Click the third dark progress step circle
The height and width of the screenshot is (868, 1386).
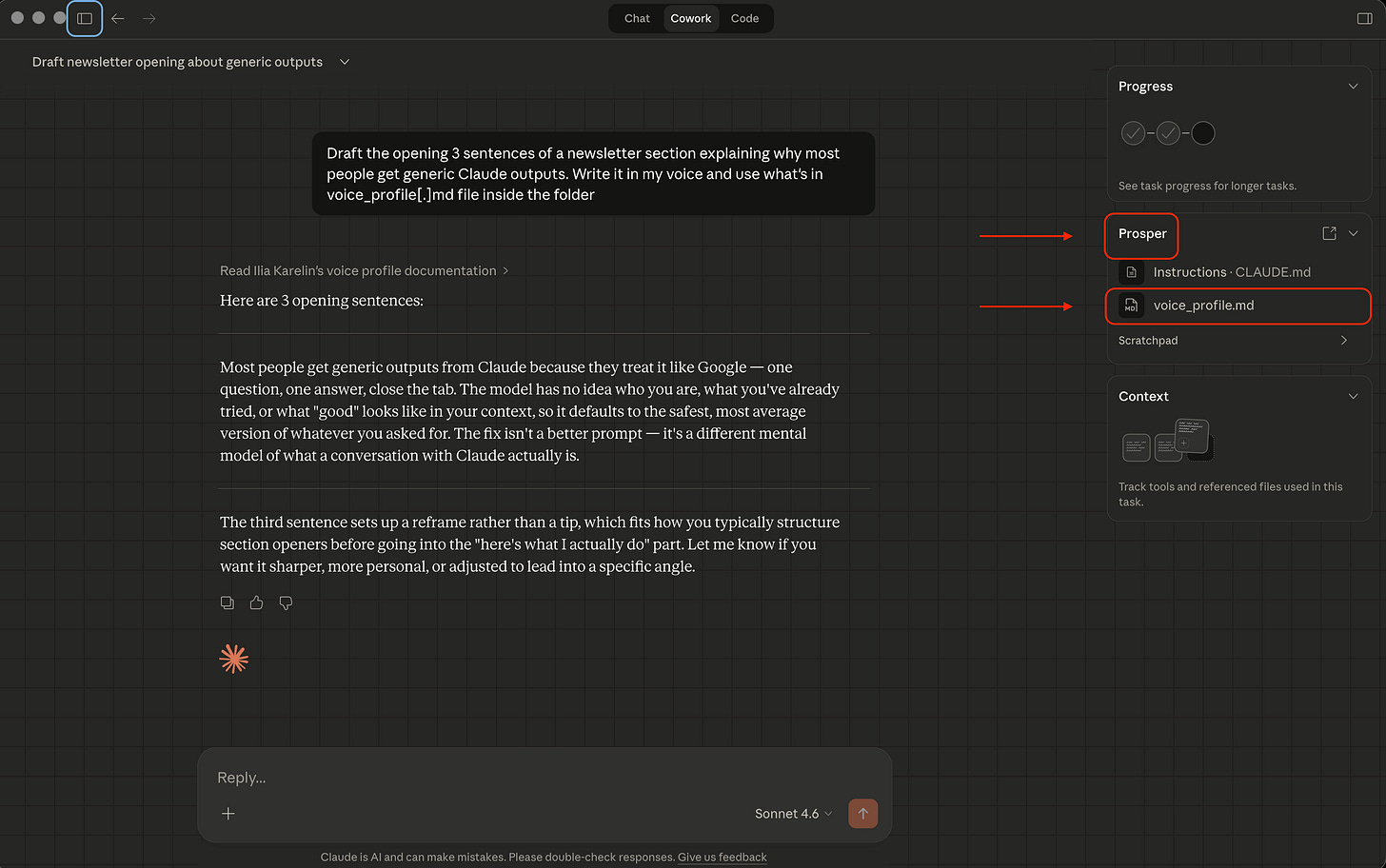click(1203, 133)
